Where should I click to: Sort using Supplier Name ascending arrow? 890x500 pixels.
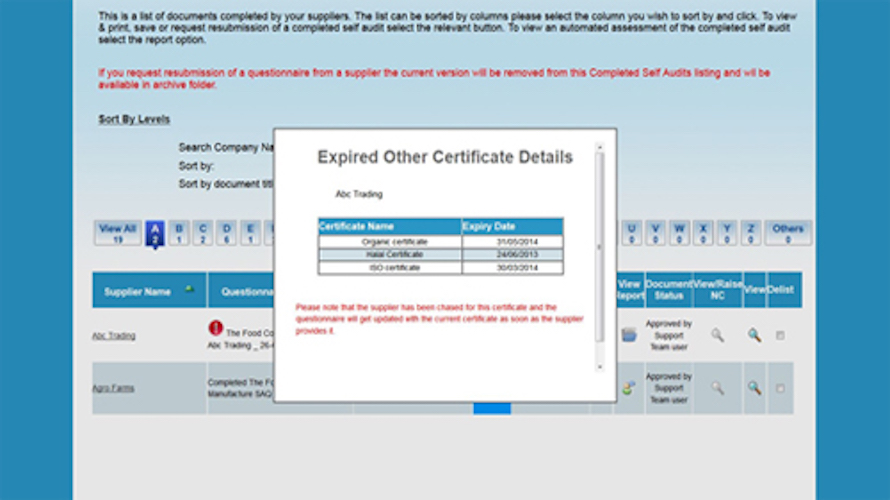[x=189, y=289]
